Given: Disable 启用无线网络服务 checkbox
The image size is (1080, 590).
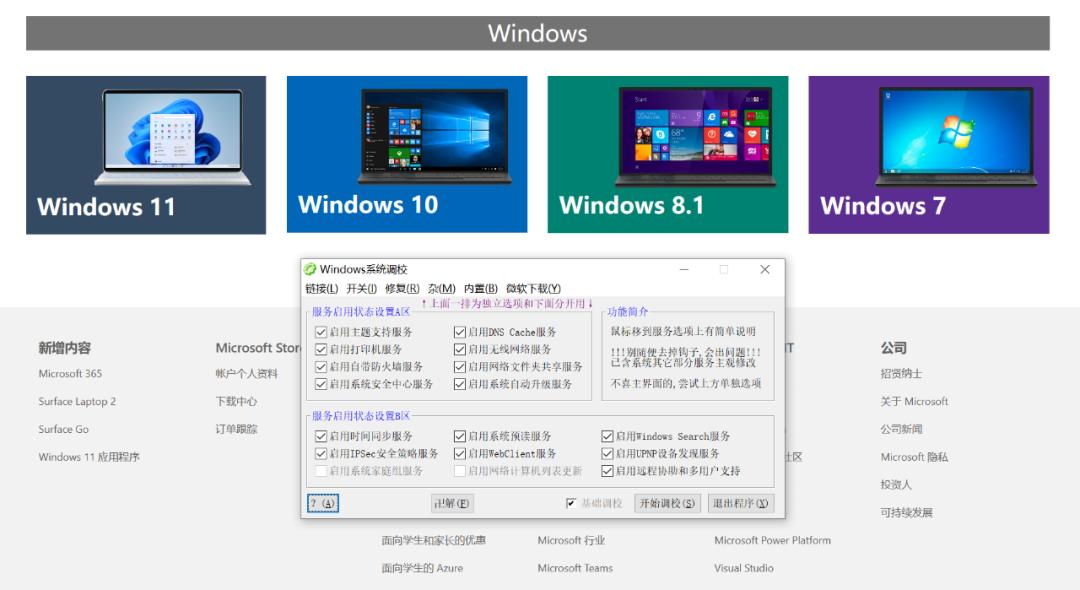Looking at the screenshot, I should (x=459, y=349).
